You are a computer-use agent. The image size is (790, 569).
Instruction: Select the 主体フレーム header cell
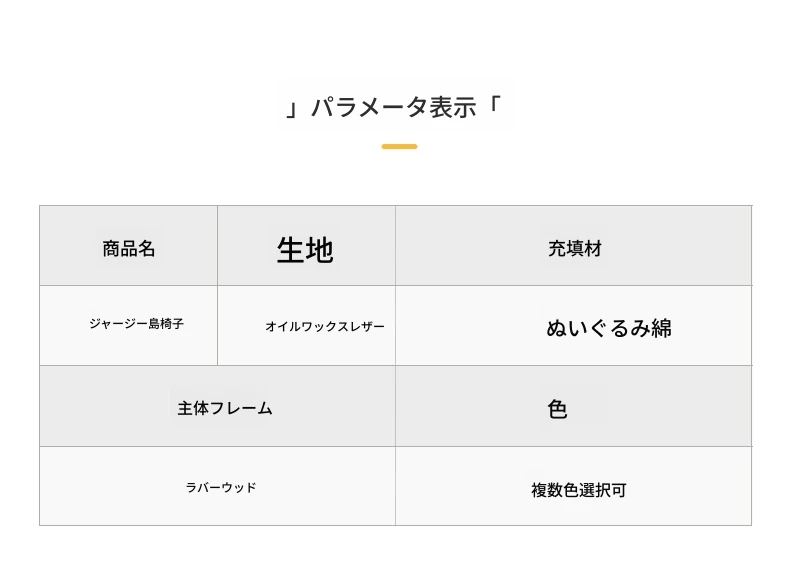click(225, 408)
